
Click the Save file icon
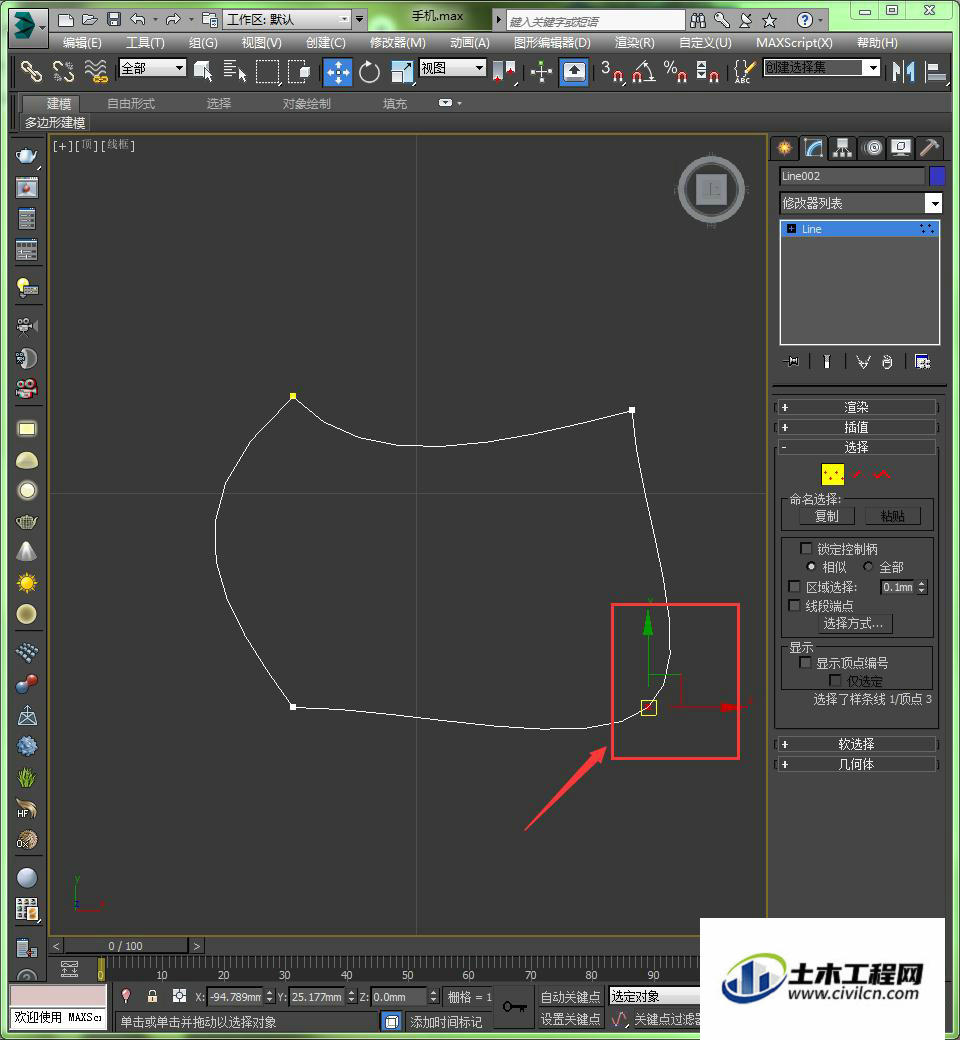coord(113,19)
